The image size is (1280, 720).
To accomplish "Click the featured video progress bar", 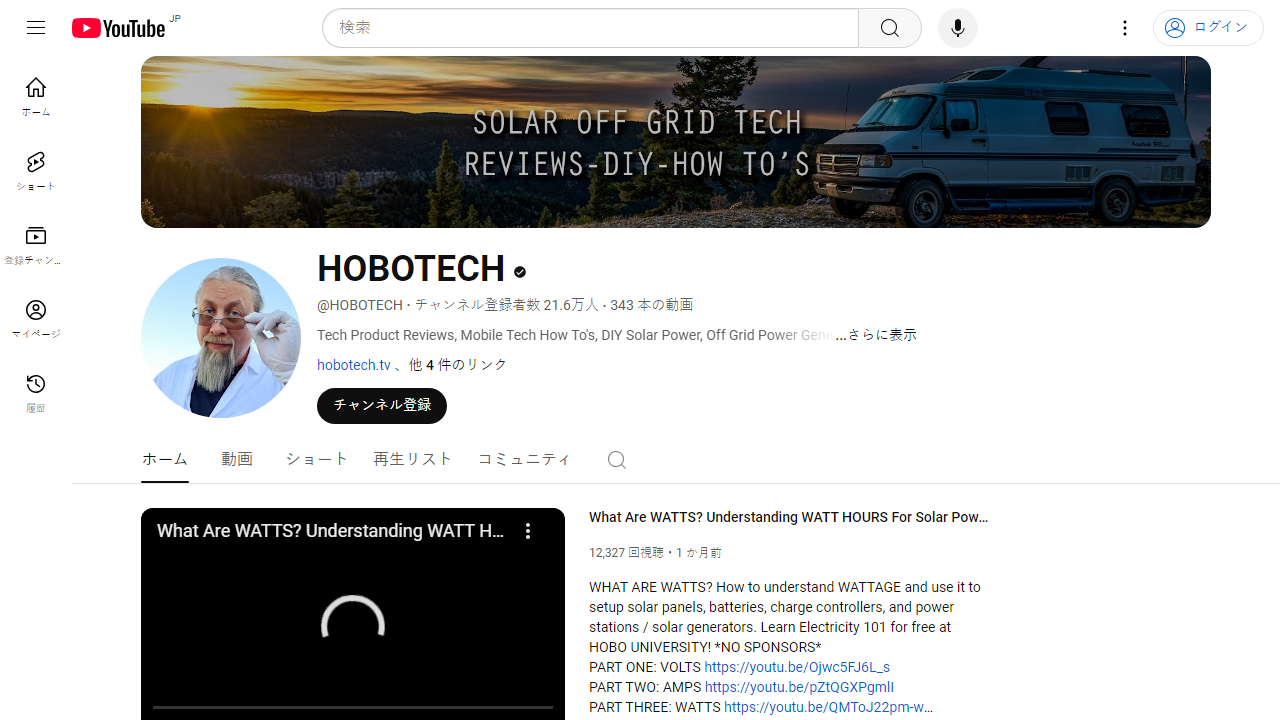I will click(x=352, y=707).
